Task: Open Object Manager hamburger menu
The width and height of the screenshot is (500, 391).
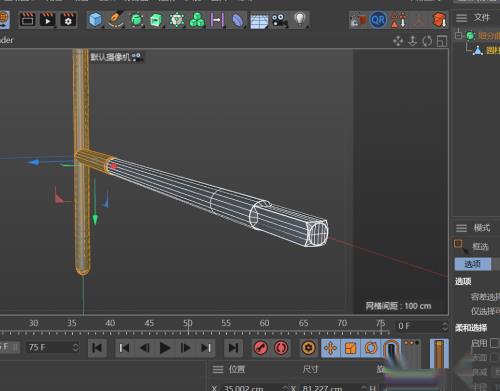Action: click(x=461, y=18)
